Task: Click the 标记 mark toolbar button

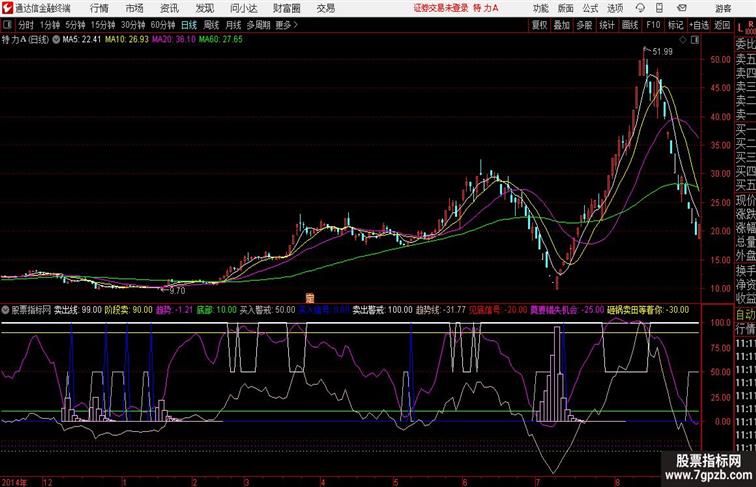Action: pyautogui.click(x=675, y=25)
